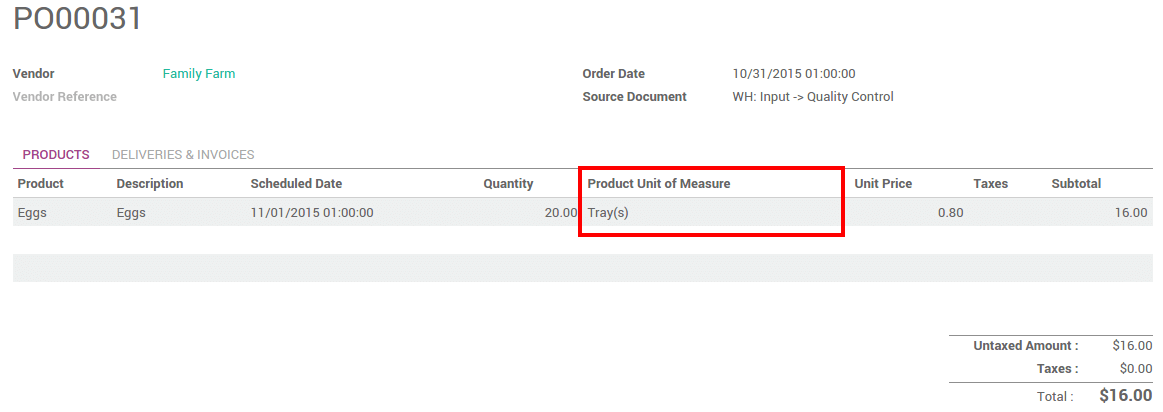The width and height of the screenshot is (1163, 412).
Task: Open the Deliveries & Invoices tab
Action: click(183, 155)
